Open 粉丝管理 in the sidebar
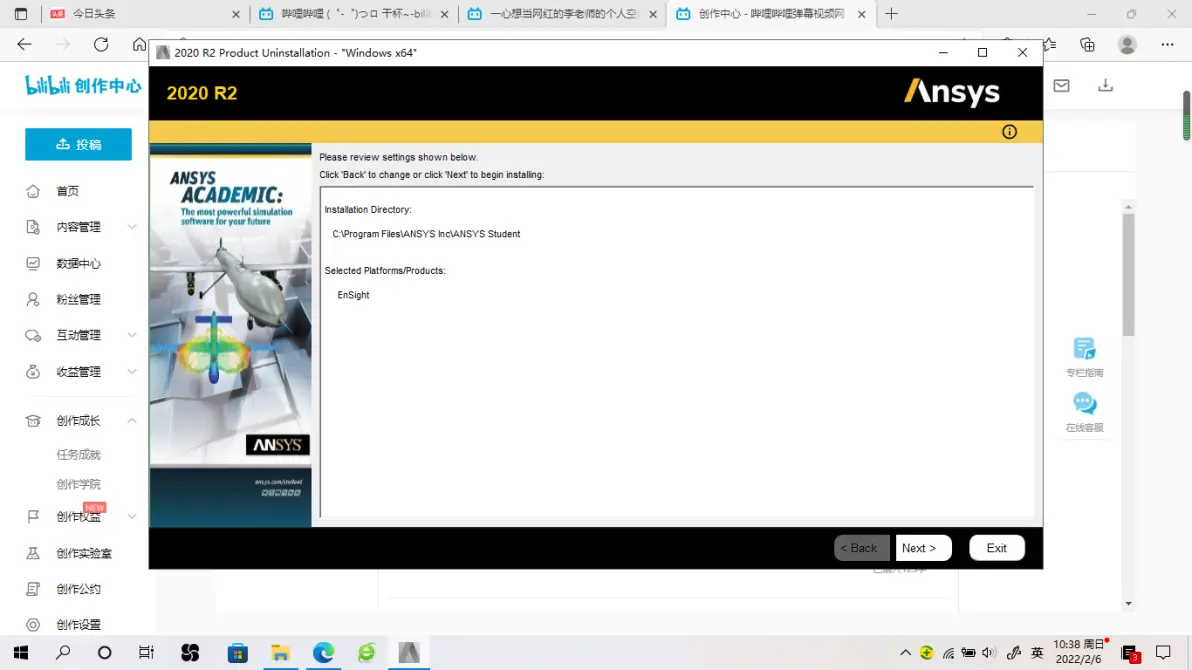 [x=78, y=299]
